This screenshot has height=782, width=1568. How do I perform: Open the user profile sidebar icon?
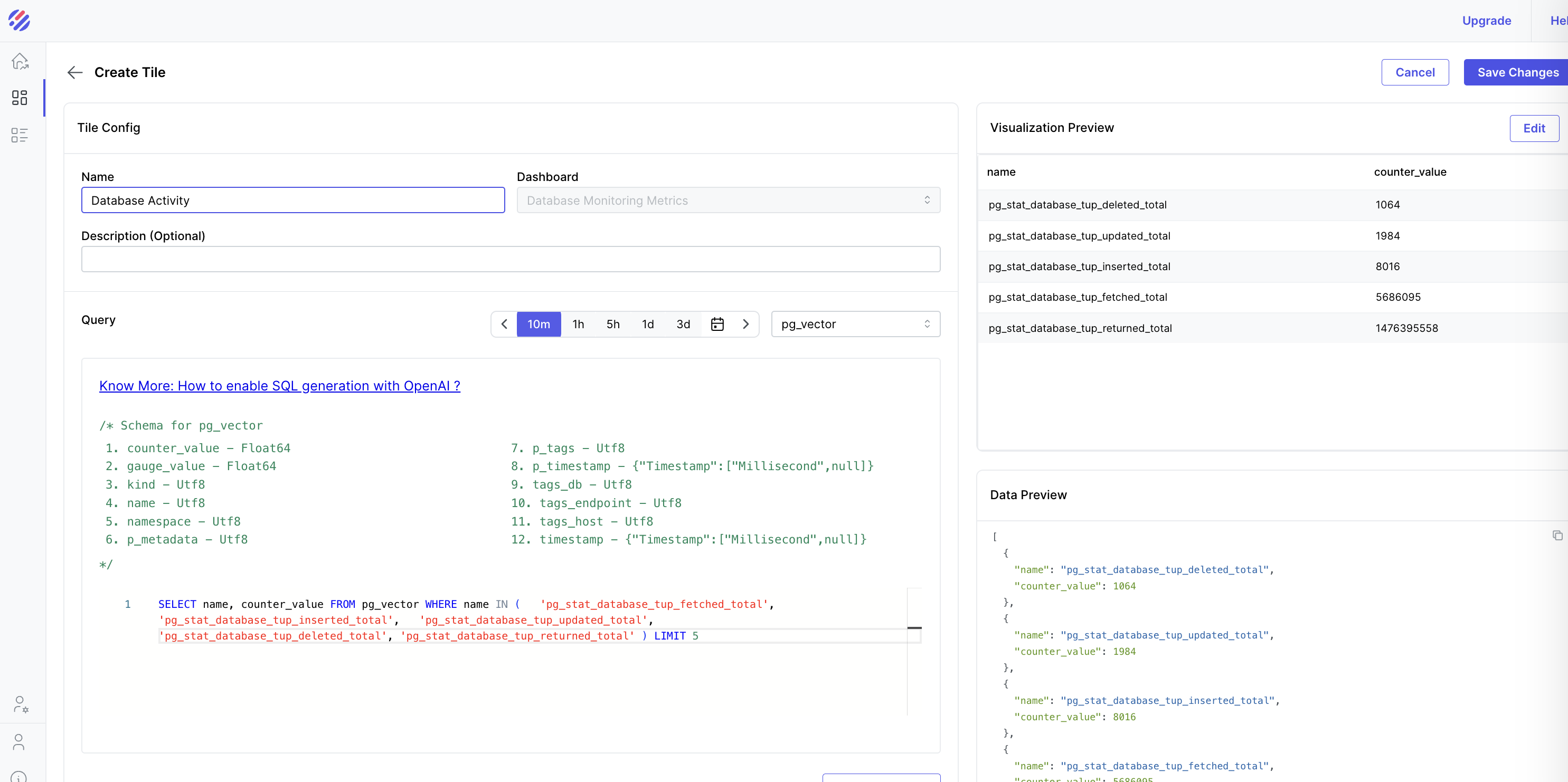pyautogui.click(x=19, y=742)
